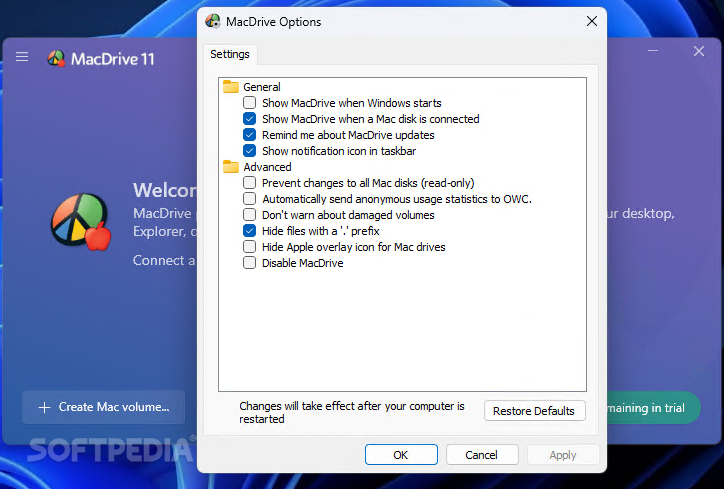Close the MacDrive 11 main window
The image size is (724, 489).
[x=699, y=51]
